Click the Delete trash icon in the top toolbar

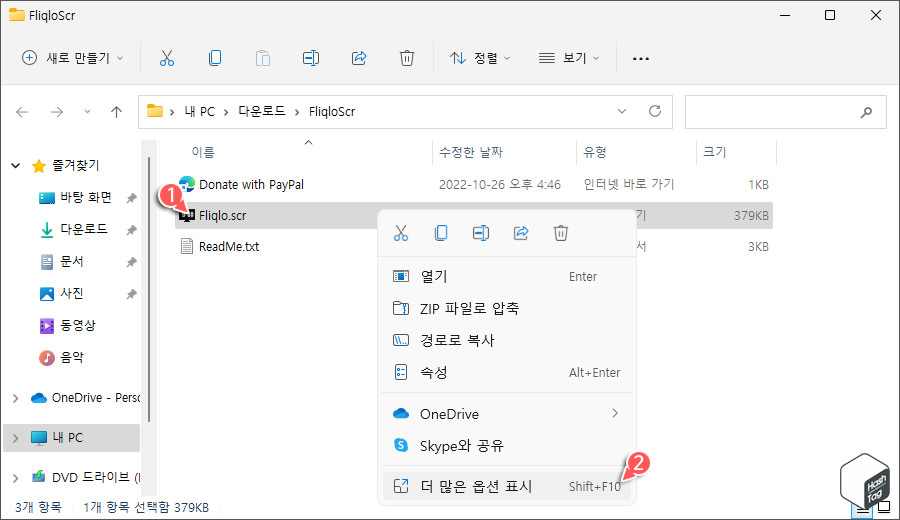pyautogui.click(x=406, y=58)
